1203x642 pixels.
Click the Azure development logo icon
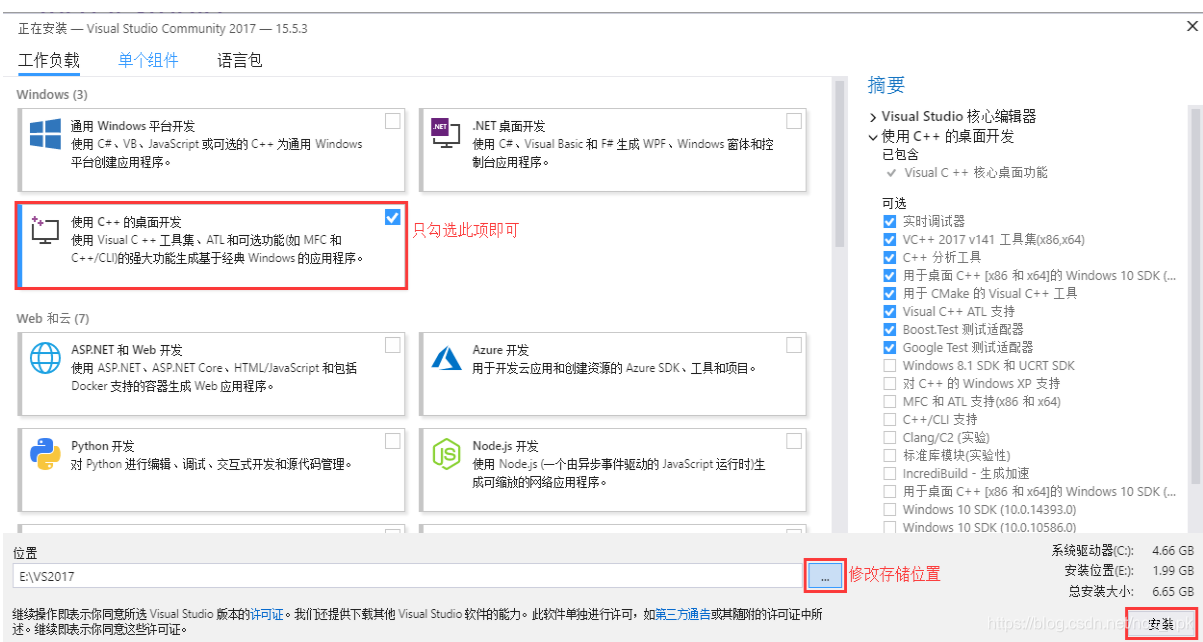point(445,358)
